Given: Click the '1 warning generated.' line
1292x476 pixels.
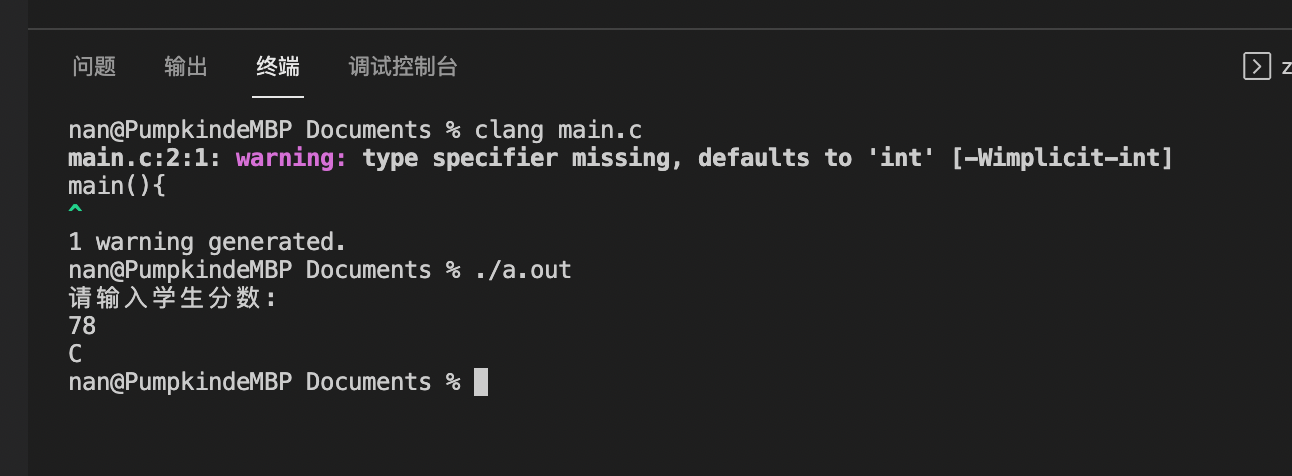Looking at the screenshot, I should (207, 242).
